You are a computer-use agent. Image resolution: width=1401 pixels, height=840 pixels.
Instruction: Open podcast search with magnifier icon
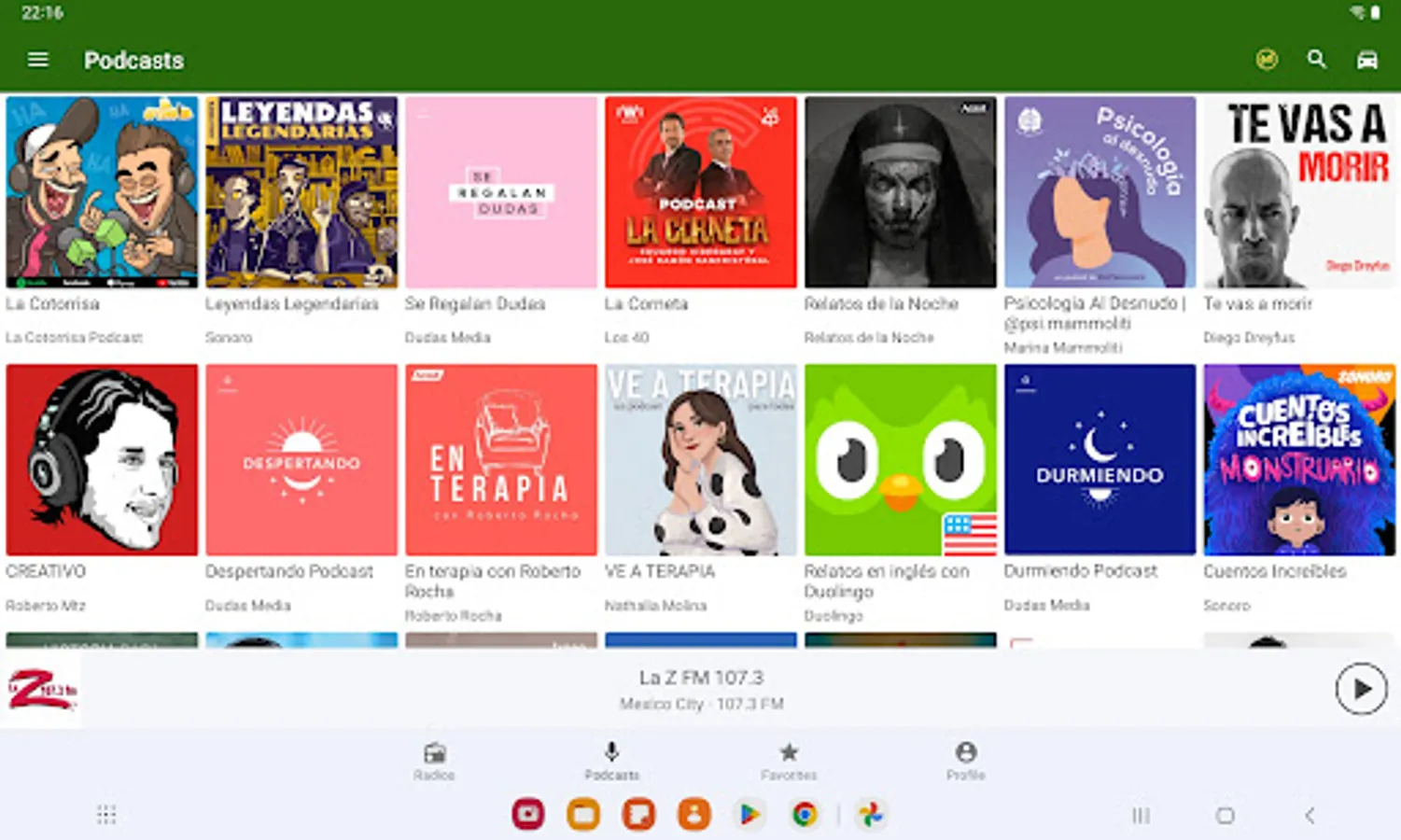click(1317, 60)
